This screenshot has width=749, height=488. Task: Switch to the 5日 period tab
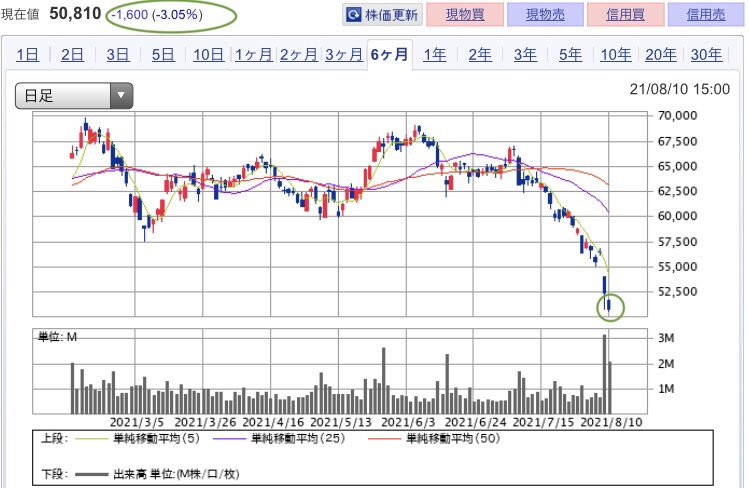point(163,55)
